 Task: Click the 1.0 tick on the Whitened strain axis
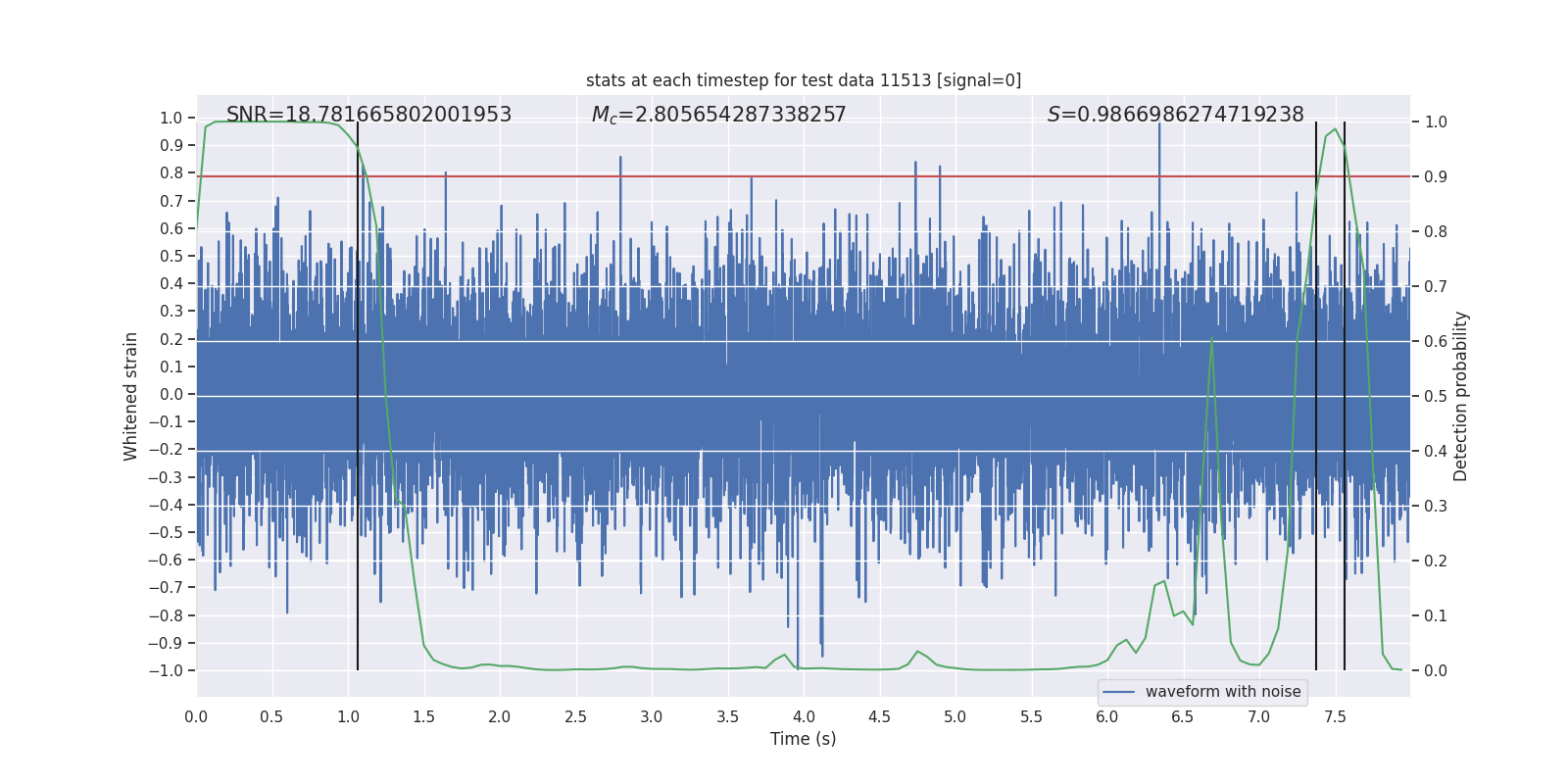(171, 118)
